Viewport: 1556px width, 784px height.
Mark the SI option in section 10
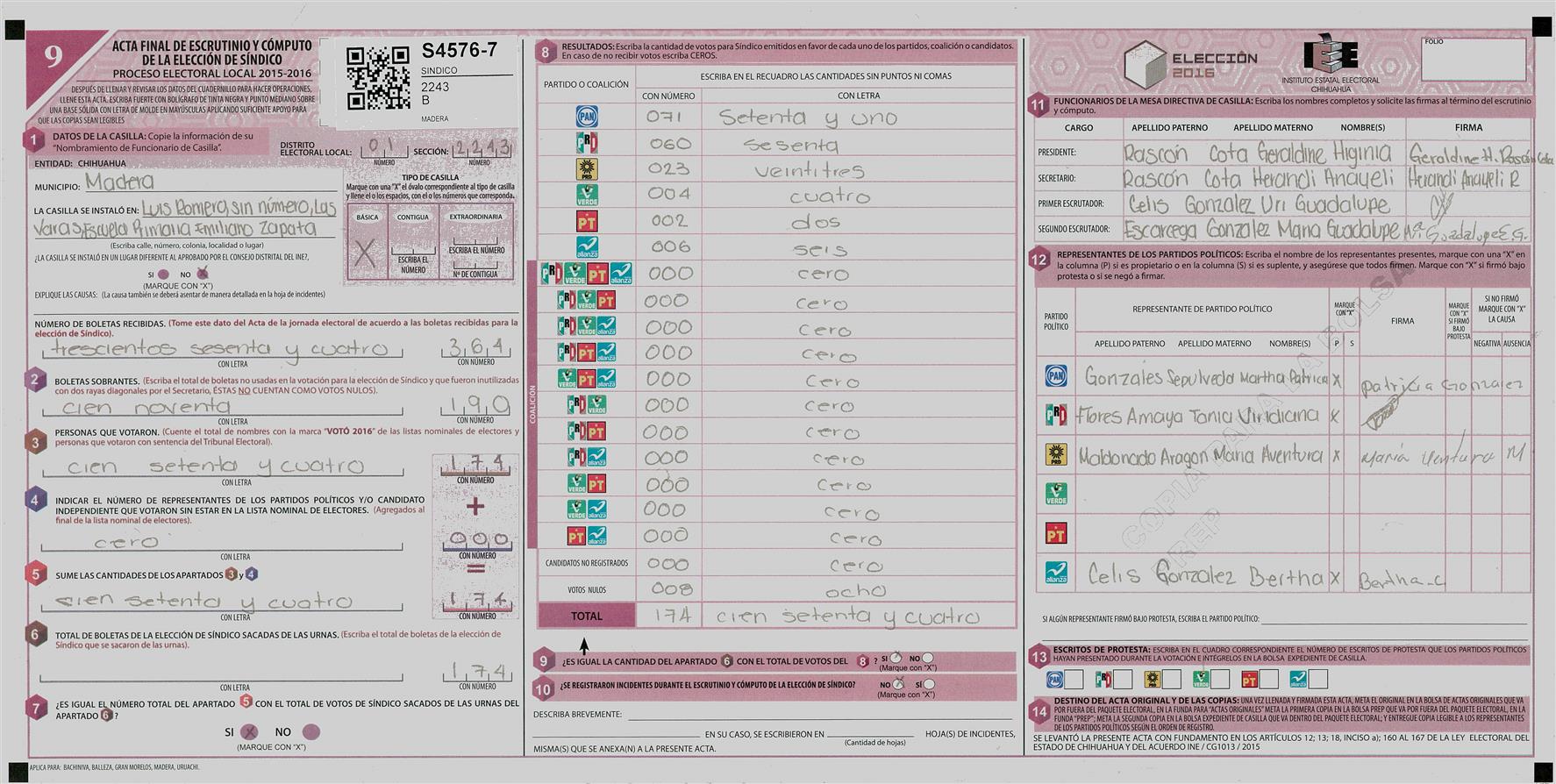[929, 684]
